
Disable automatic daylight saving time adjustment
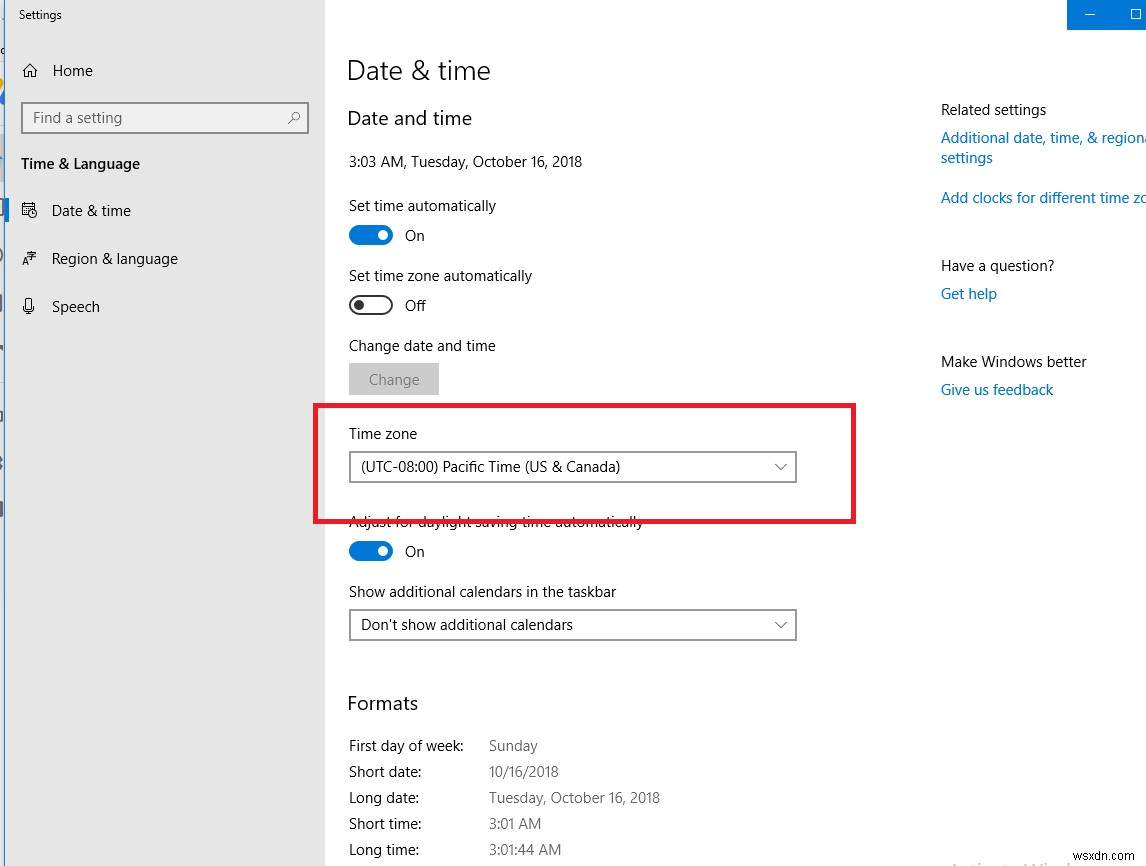click(x=371, y=551)
